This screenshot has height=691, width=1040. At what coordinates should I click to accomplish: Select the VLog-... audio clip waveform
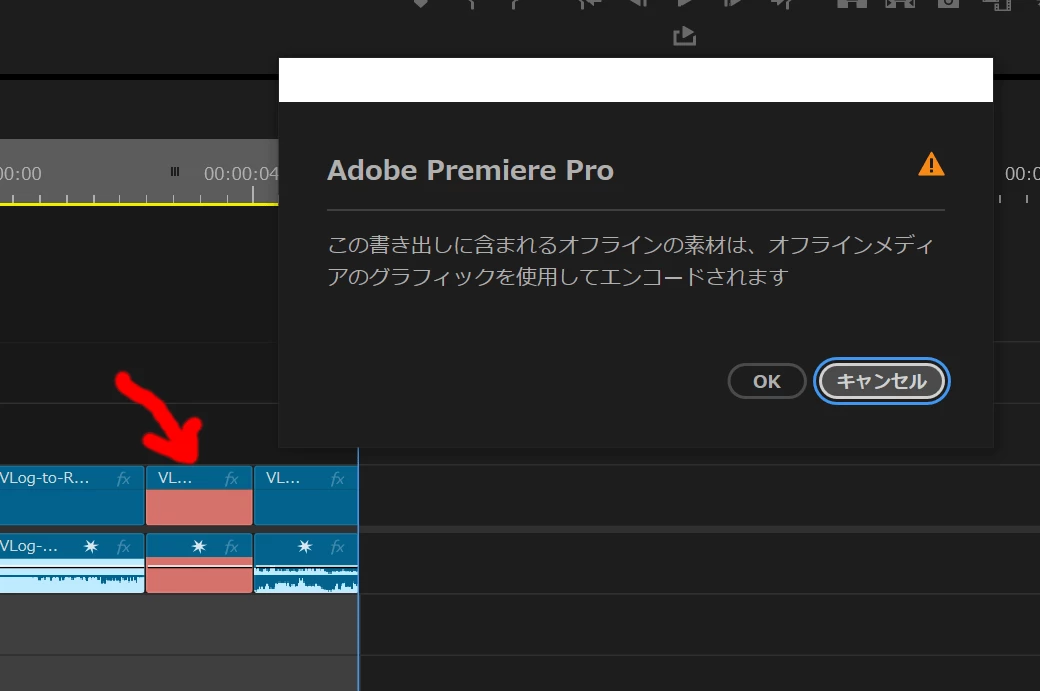(x=72, y=576)
